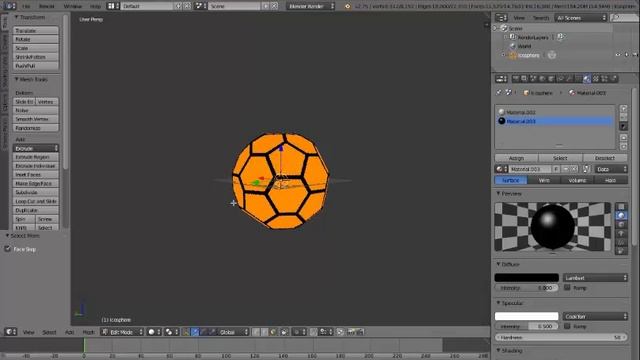Toggle Icosphere visibility eye in outliner
The width and height of the screenshot is (640, 360).
point(618,55)
